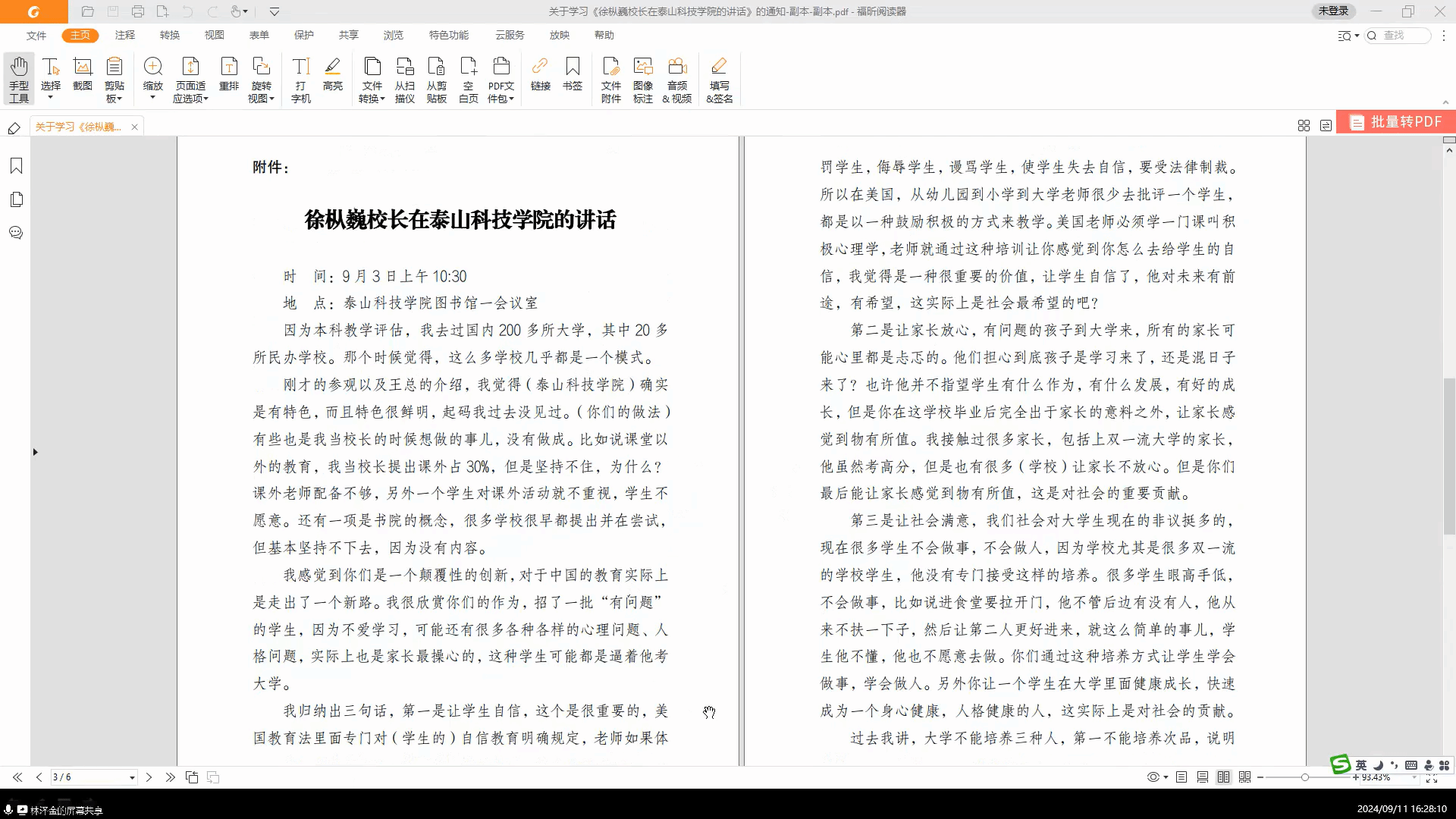
Task: Click the Snapshot (截图) tool
Action: coord(83,74)
